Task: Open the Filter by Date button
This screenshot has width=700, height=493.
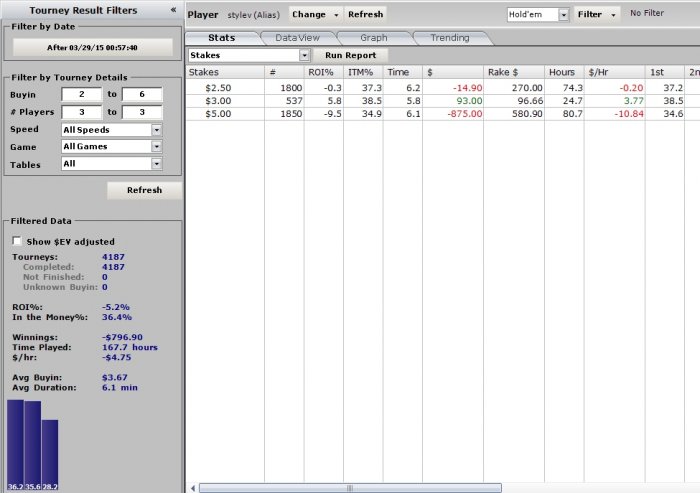Action: point(92,47)
